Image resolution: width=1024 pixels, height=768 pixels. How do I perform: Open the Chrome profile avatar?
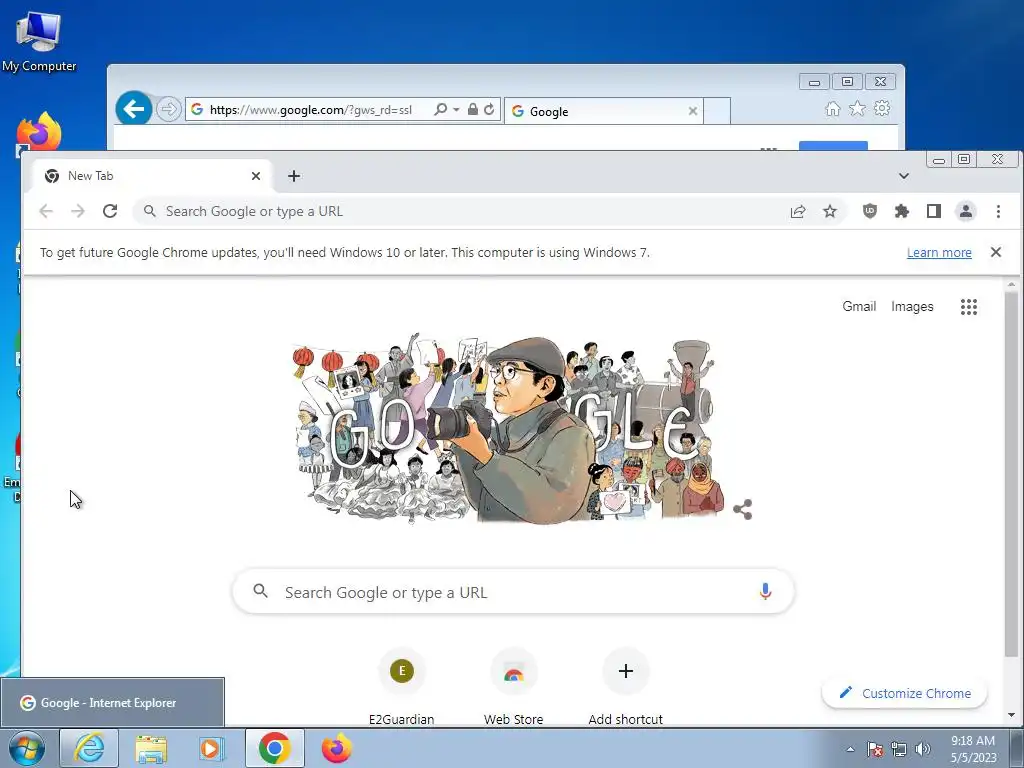965,211
